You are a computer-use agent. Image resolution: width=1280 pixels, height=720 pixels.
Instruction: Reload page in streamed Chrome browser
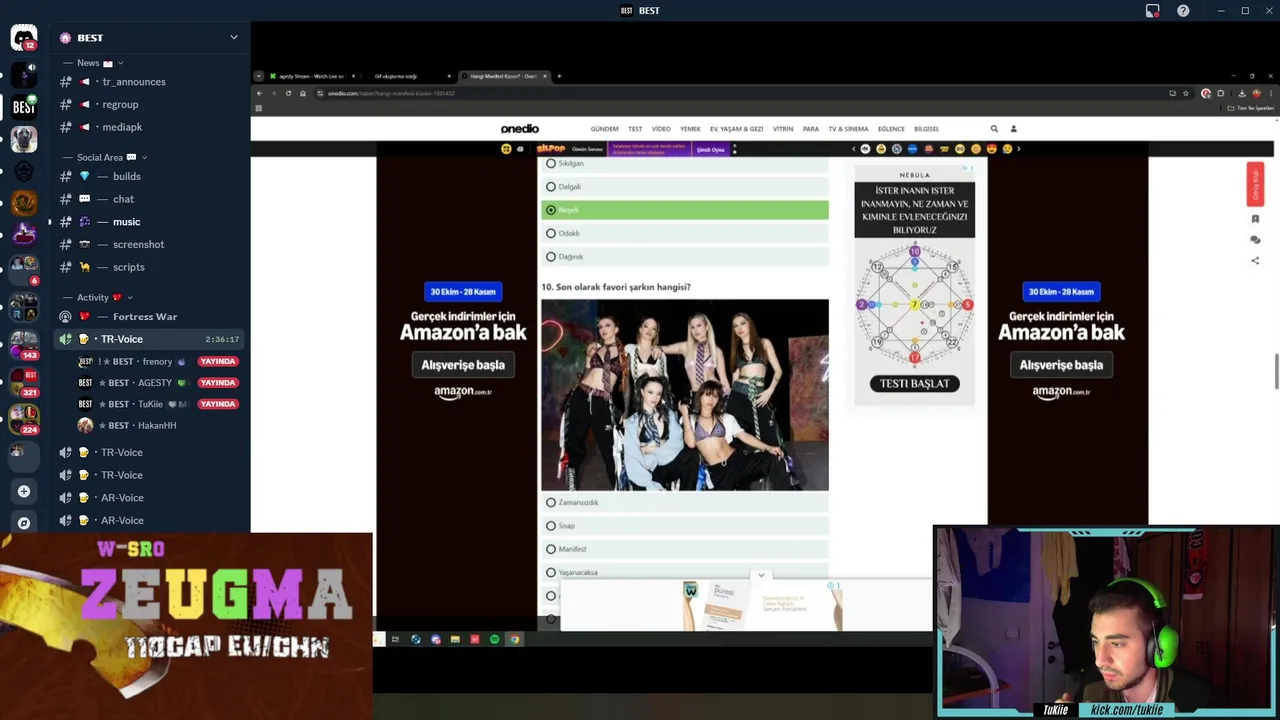[288, 93]
